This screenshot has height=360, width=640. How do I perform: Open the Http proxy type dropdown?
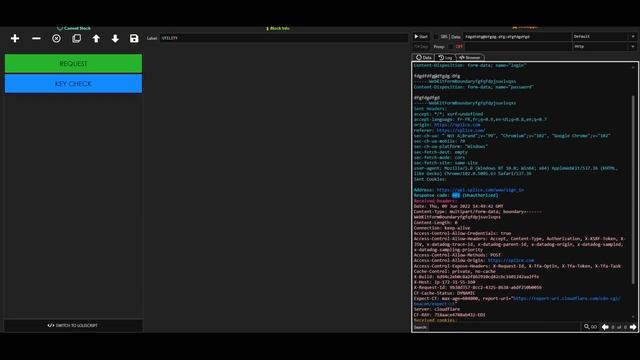point(604,47)
